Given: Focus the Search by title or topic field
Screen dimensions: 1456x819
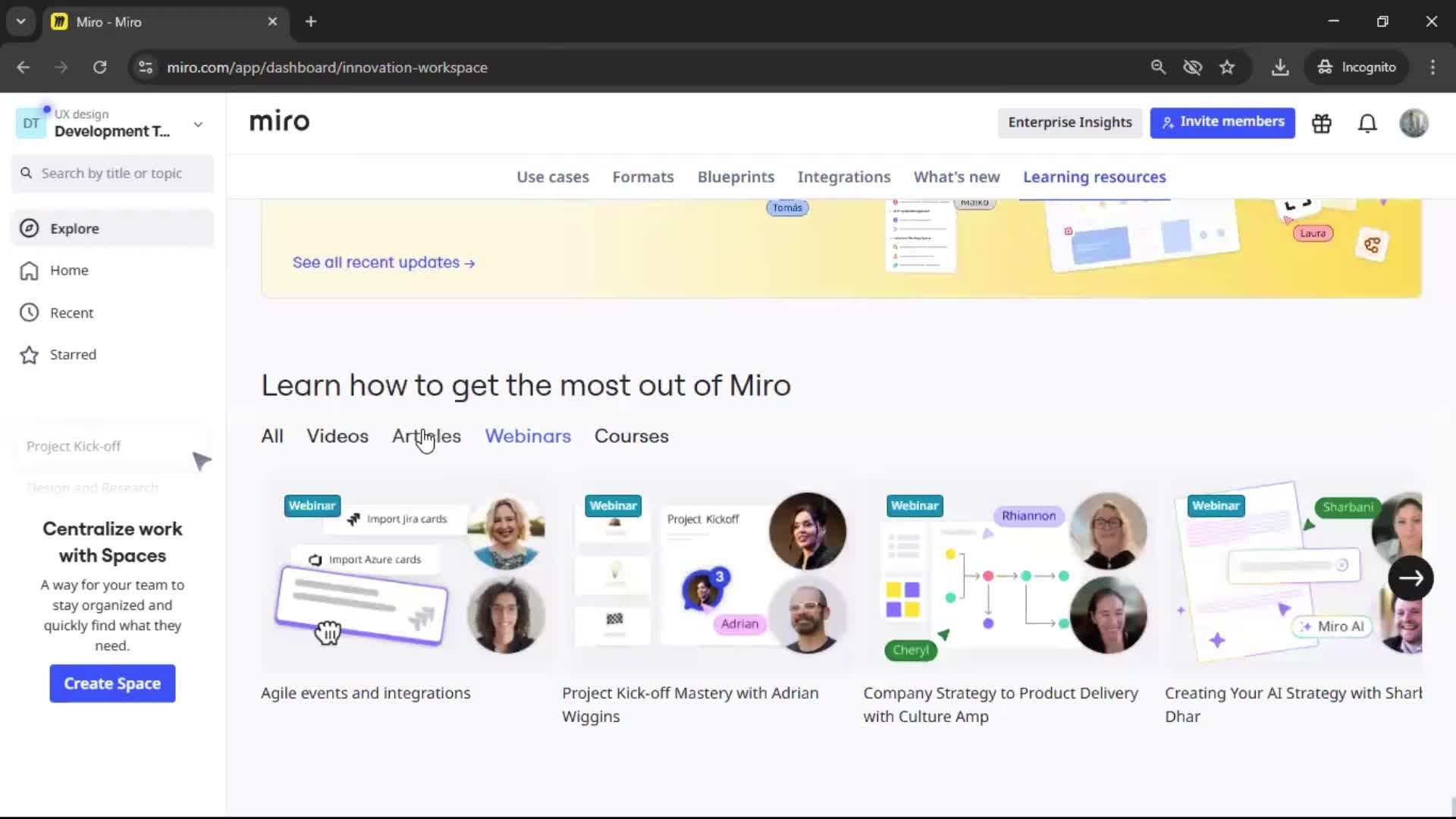Looking at the screenshot, I should coord(112,174).
